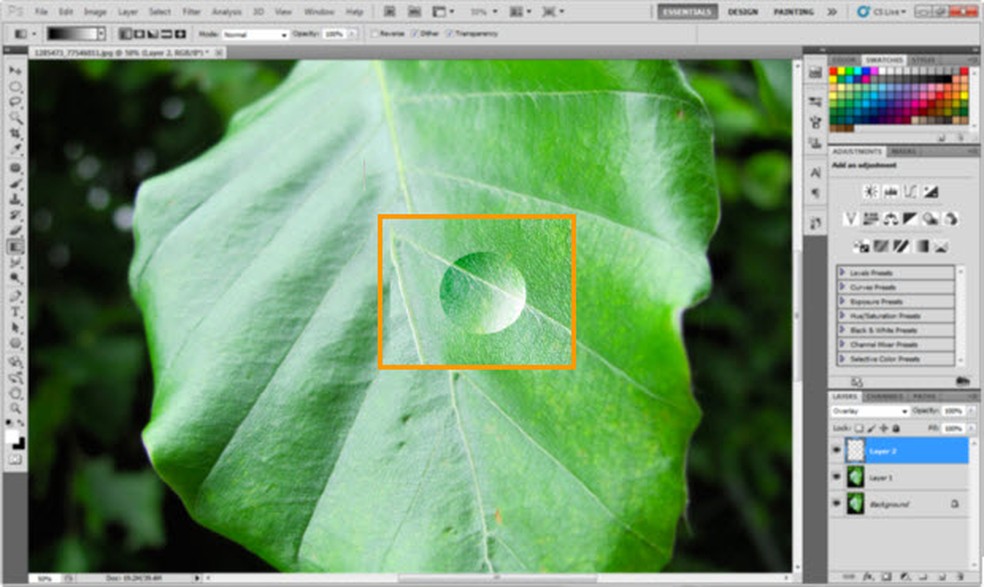This screenshot has width=984, height=587.
Task: Open the gradient Mode dropdown
Action: pos(255,34)
